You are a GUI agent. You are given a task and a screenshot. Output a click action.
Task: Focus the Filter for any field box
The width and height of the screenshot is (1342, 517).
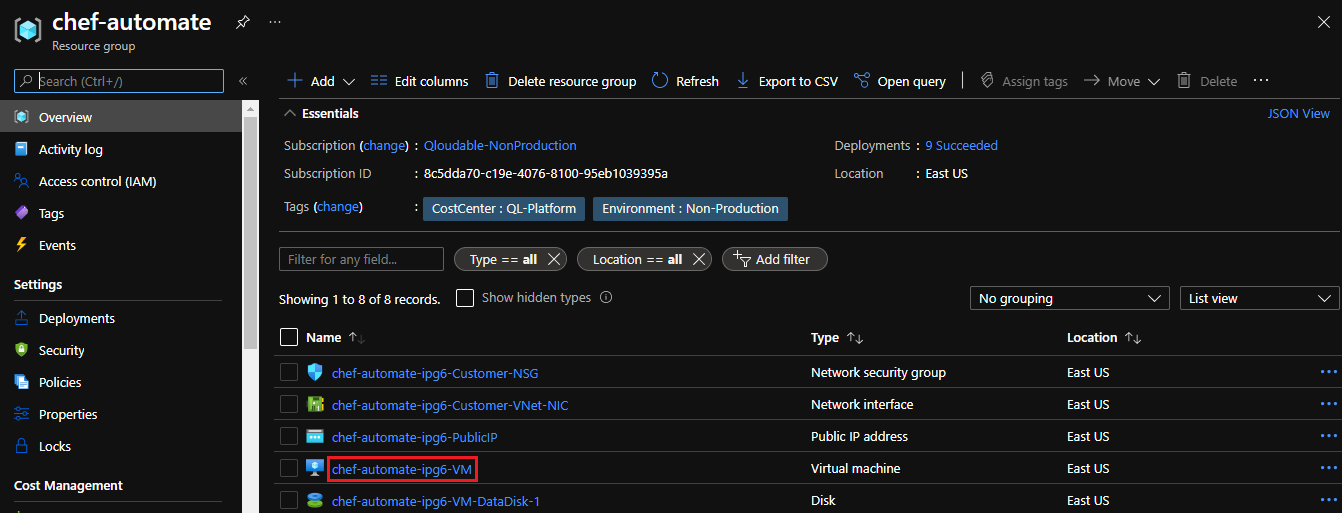361,259
